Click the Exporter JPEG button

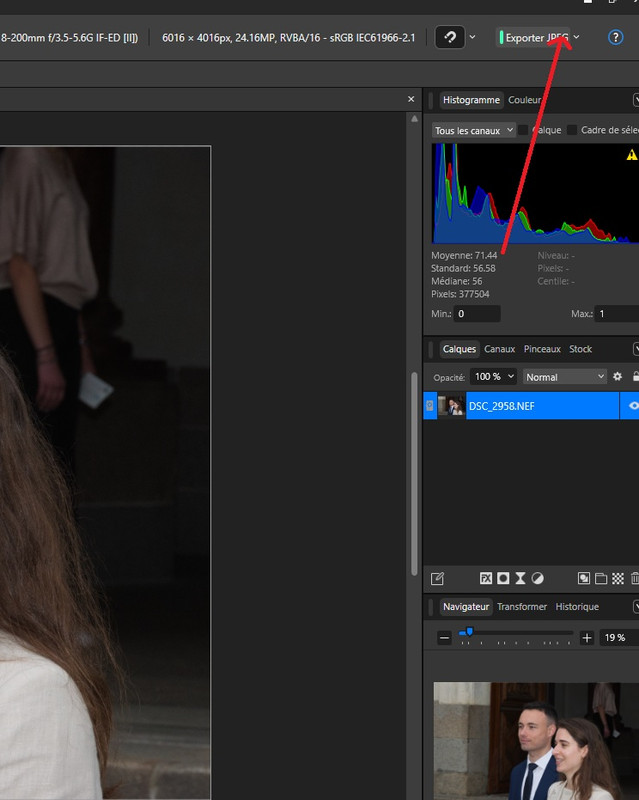click(533, 37)
